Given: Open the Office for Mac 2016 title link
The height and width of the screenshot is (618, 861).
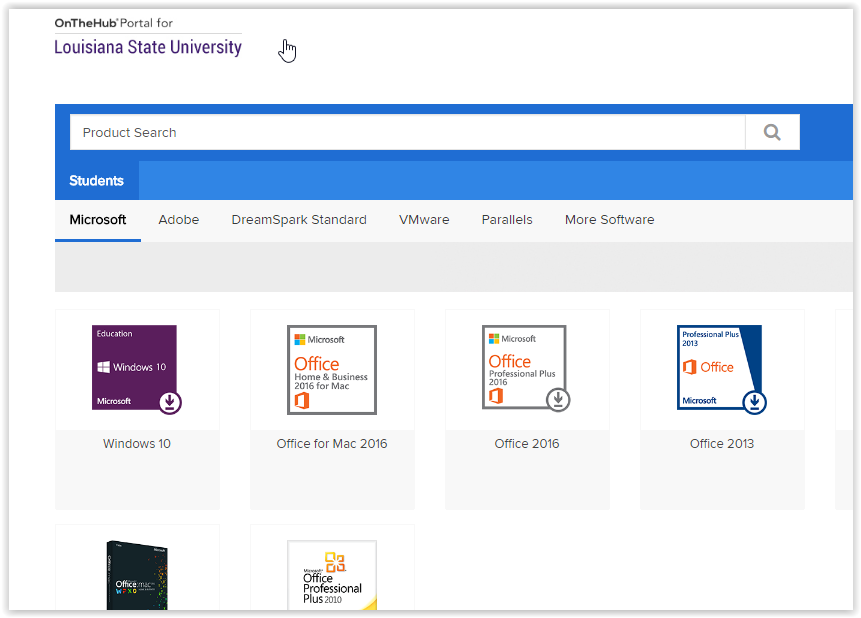Looking at the screenshot, I should click(x=332, y=444).
